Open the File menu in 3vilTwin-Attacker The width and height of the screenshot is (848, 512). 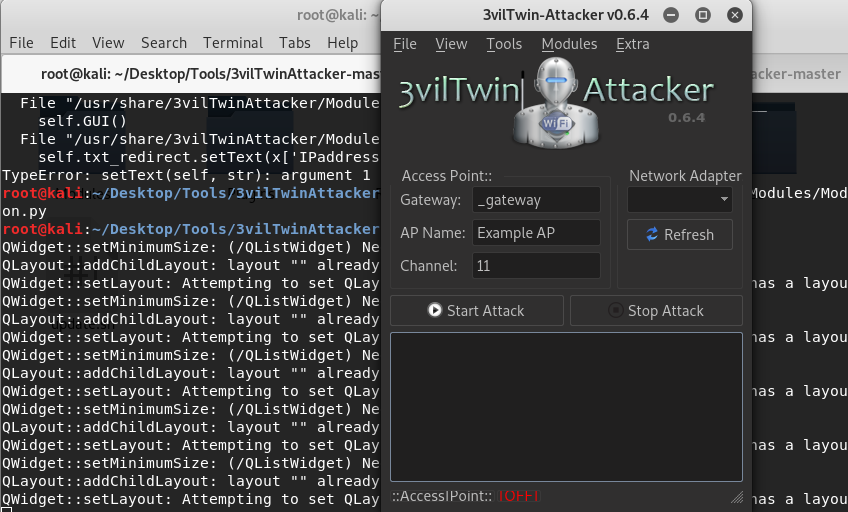[x=405, y=44]
